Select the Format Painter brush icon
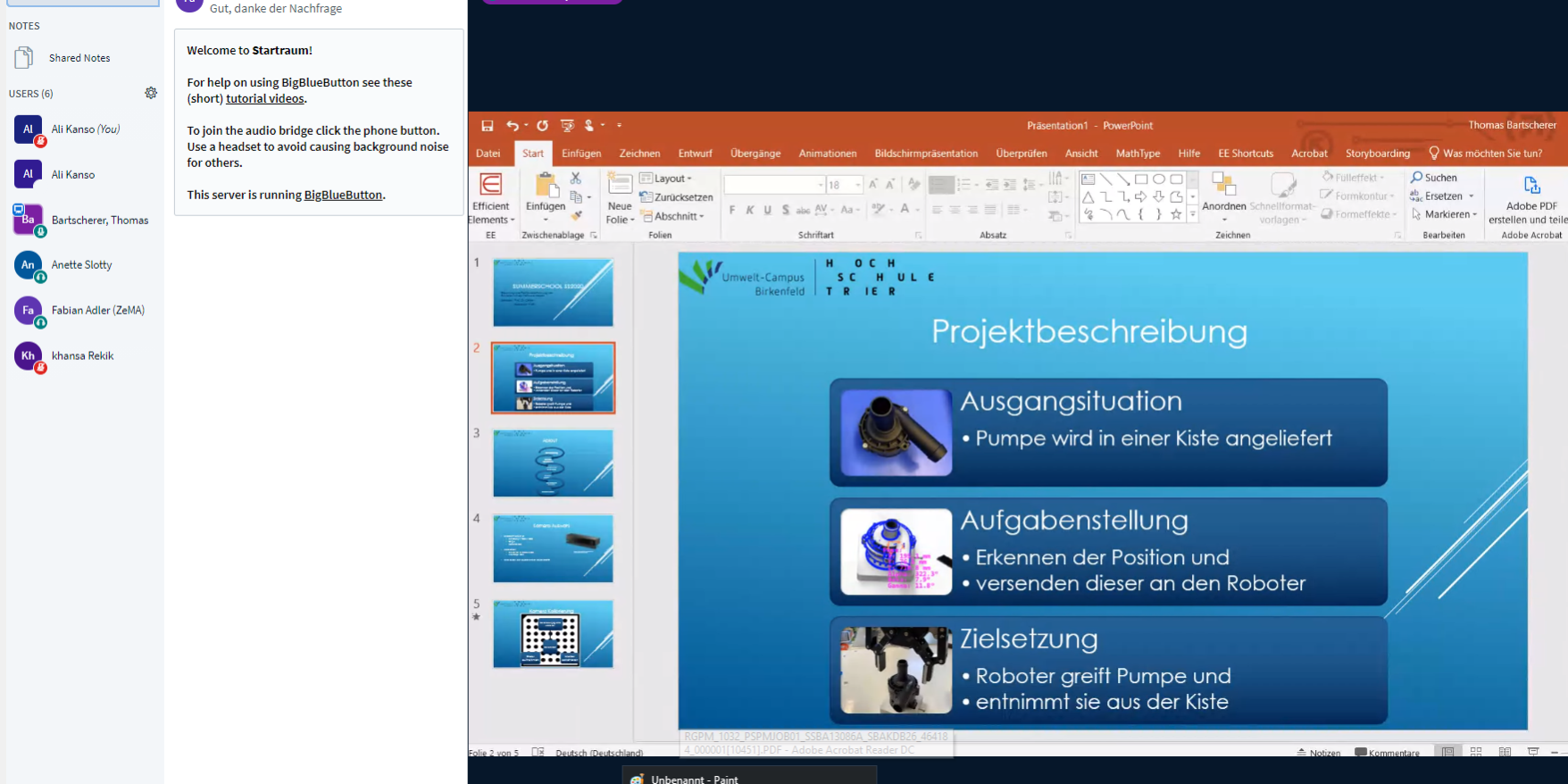This screenshot has width=1568, height=784. (577, 216)
